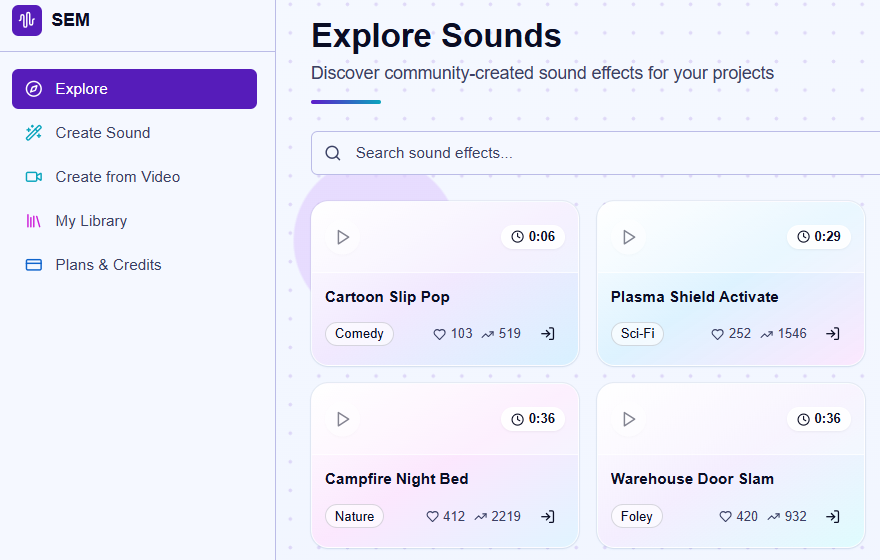Image resolution: width=880 pixels, height=560 pixels.
Task: Play the Warehouse Door Slam sound
Action: pyautogui.click(x=629, y=419)
